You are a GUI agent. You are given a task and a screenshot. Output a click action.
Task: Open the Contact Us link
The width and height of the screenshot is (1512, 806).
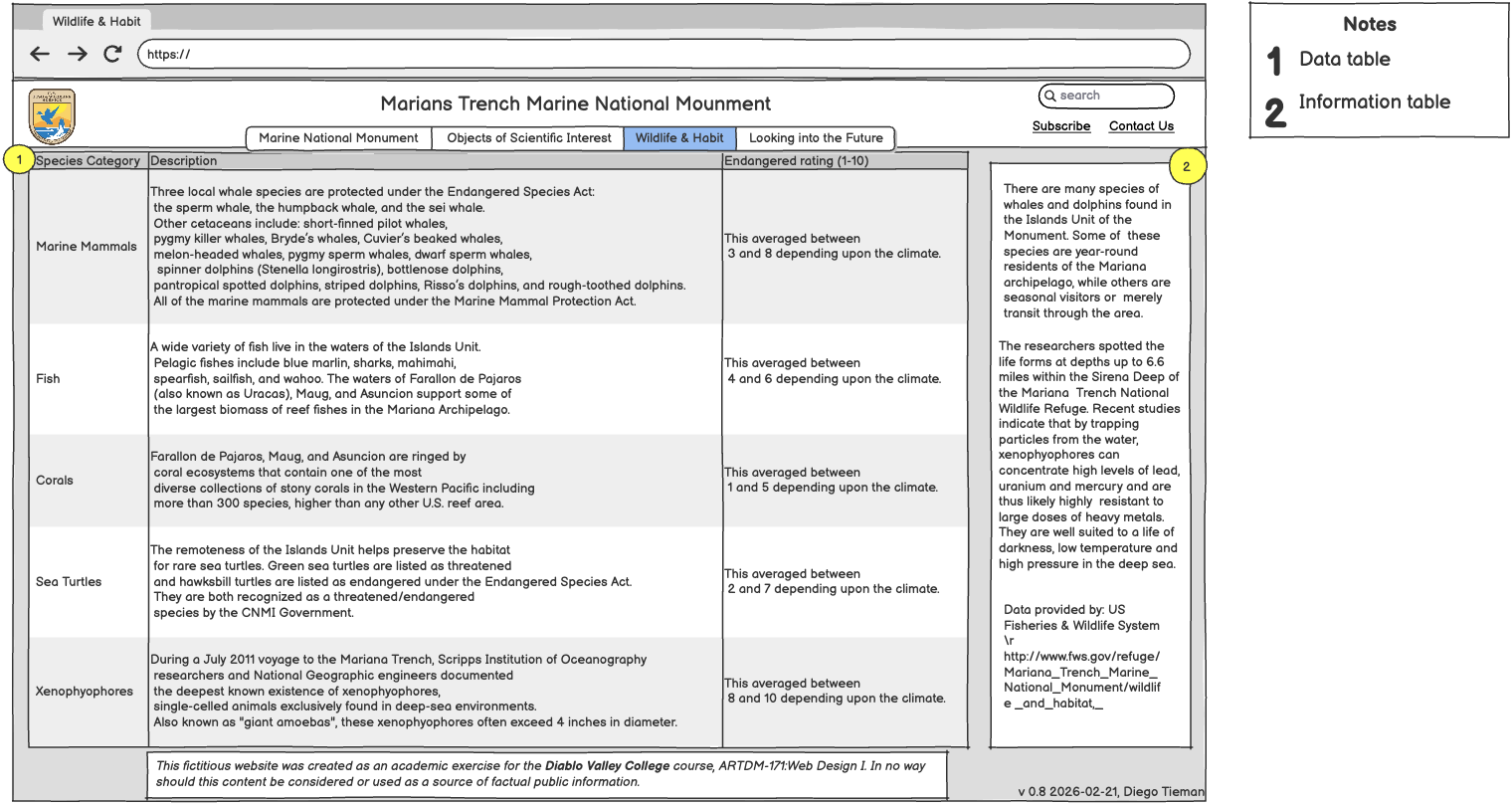(1141, 126)
